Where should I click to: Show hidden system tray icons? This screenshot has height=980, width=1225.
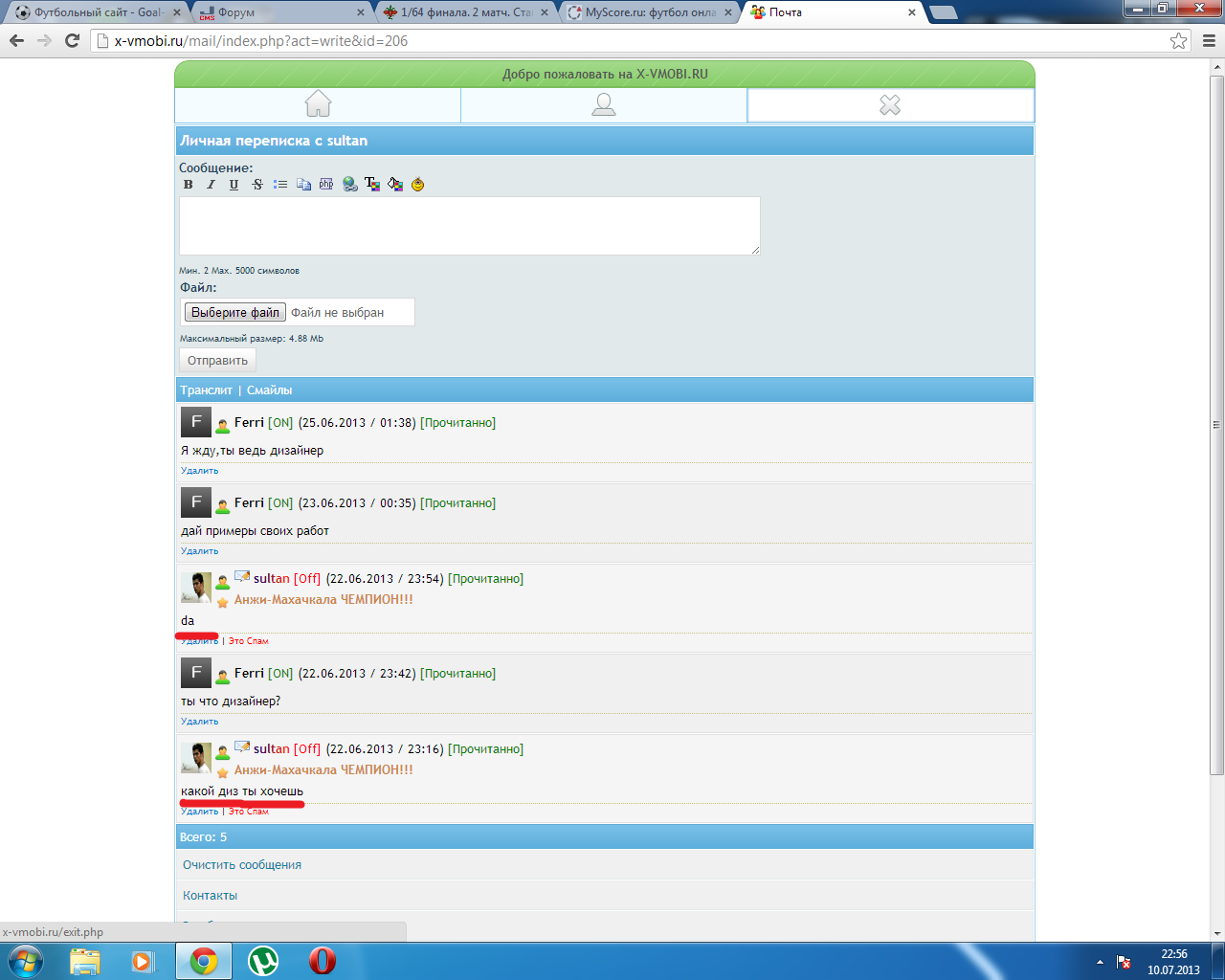click(1100, 962)
